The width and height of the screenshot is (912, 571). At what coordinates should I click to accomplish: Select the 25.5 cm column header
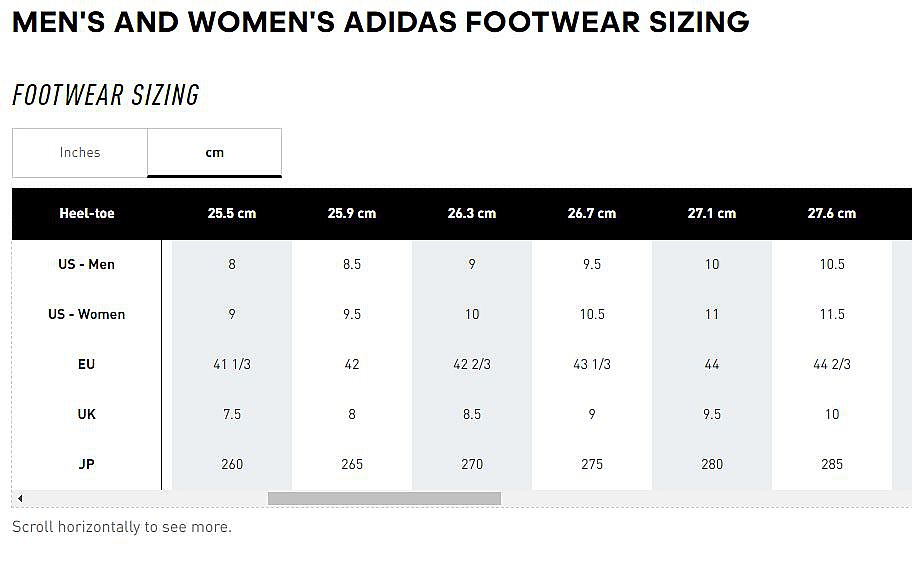point(232,214)
